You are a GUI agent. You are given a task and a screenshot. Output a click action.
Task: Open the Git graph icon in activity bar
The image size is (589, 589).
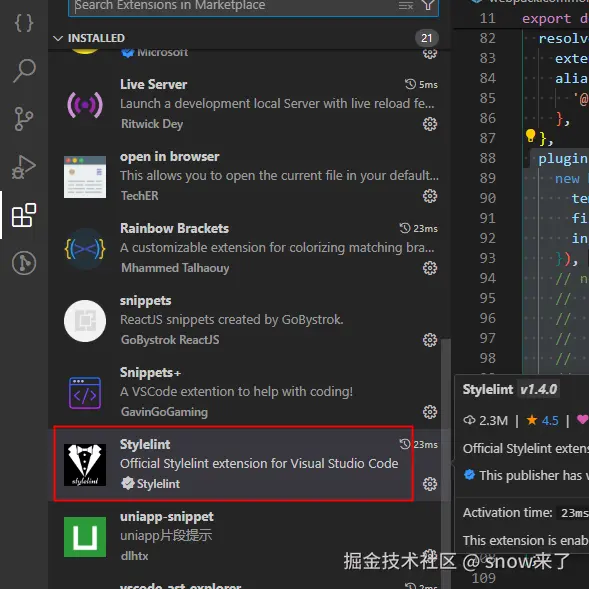click(24, 263)
